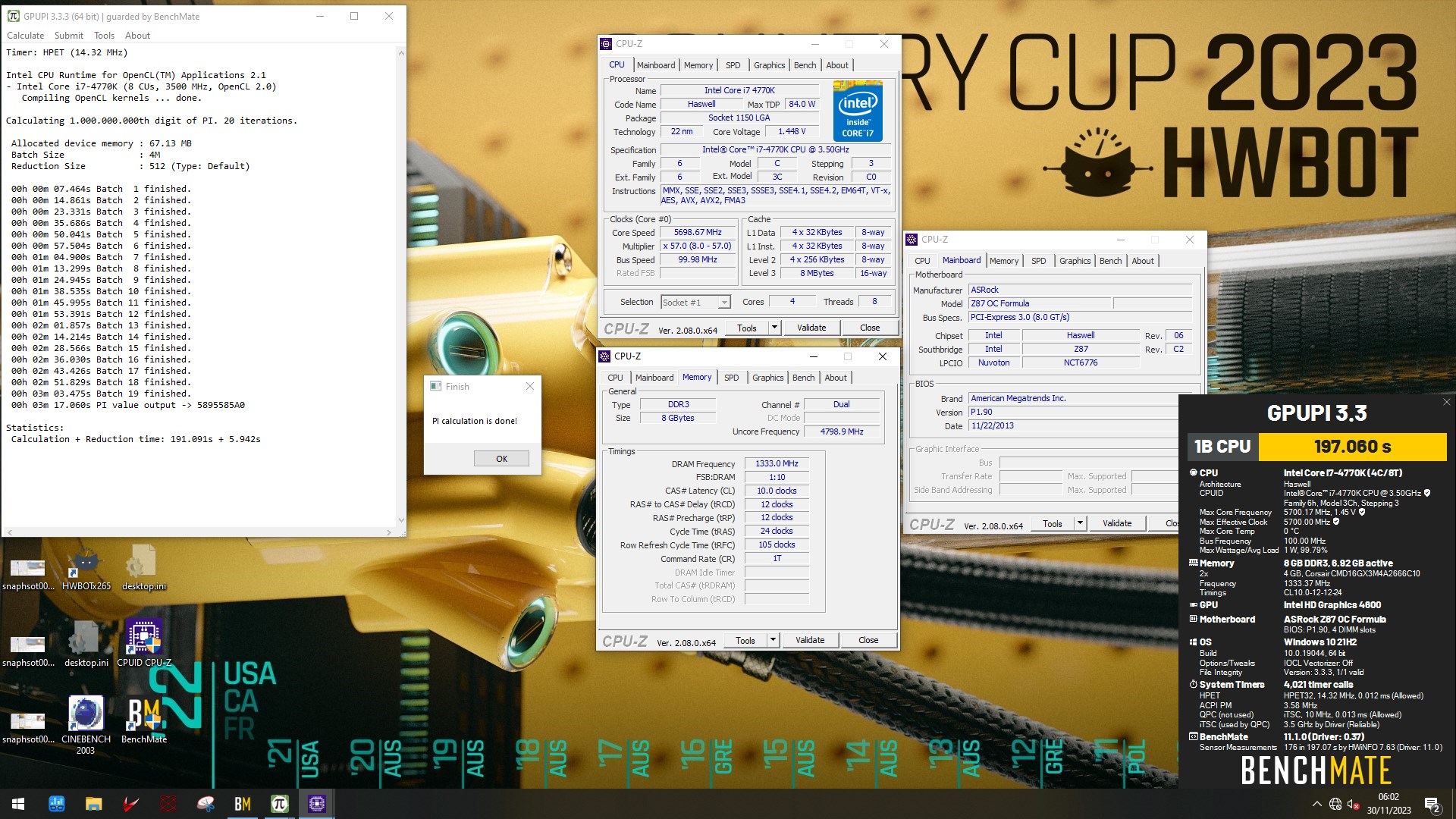Click the muted volume tray icon

1354,804
